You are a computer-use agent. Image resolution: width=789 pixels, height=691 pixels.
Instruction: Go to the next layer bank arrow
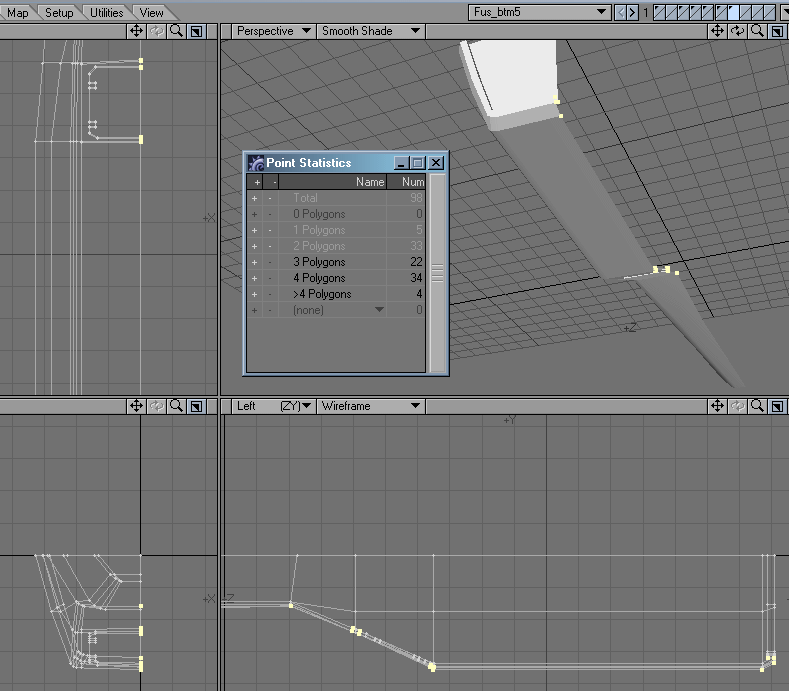632,12
